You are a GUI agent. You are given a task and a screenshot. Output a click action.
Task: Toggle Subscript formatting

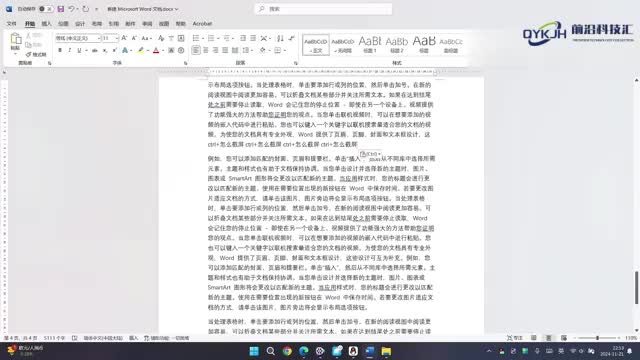click(105, 50)
